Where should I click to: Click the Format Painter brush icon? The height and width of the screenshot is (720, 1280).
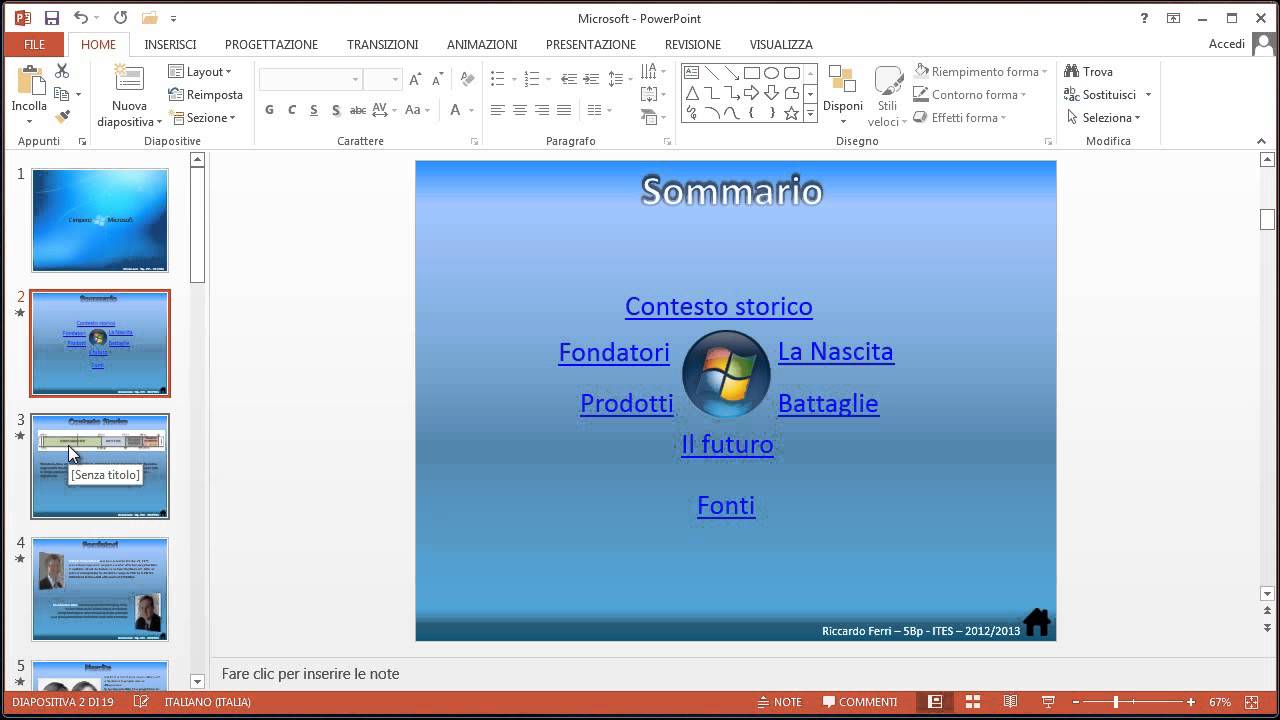coord(62,117)
